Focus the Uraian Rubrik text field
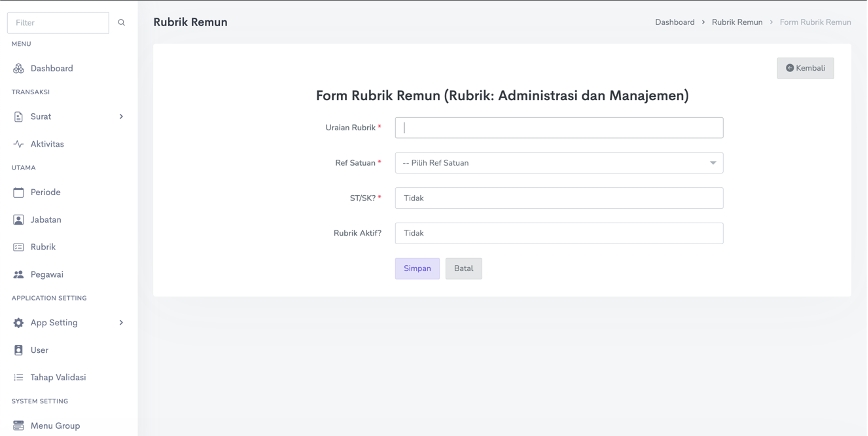Screen dimensions: 868x436 pos(558,128)
